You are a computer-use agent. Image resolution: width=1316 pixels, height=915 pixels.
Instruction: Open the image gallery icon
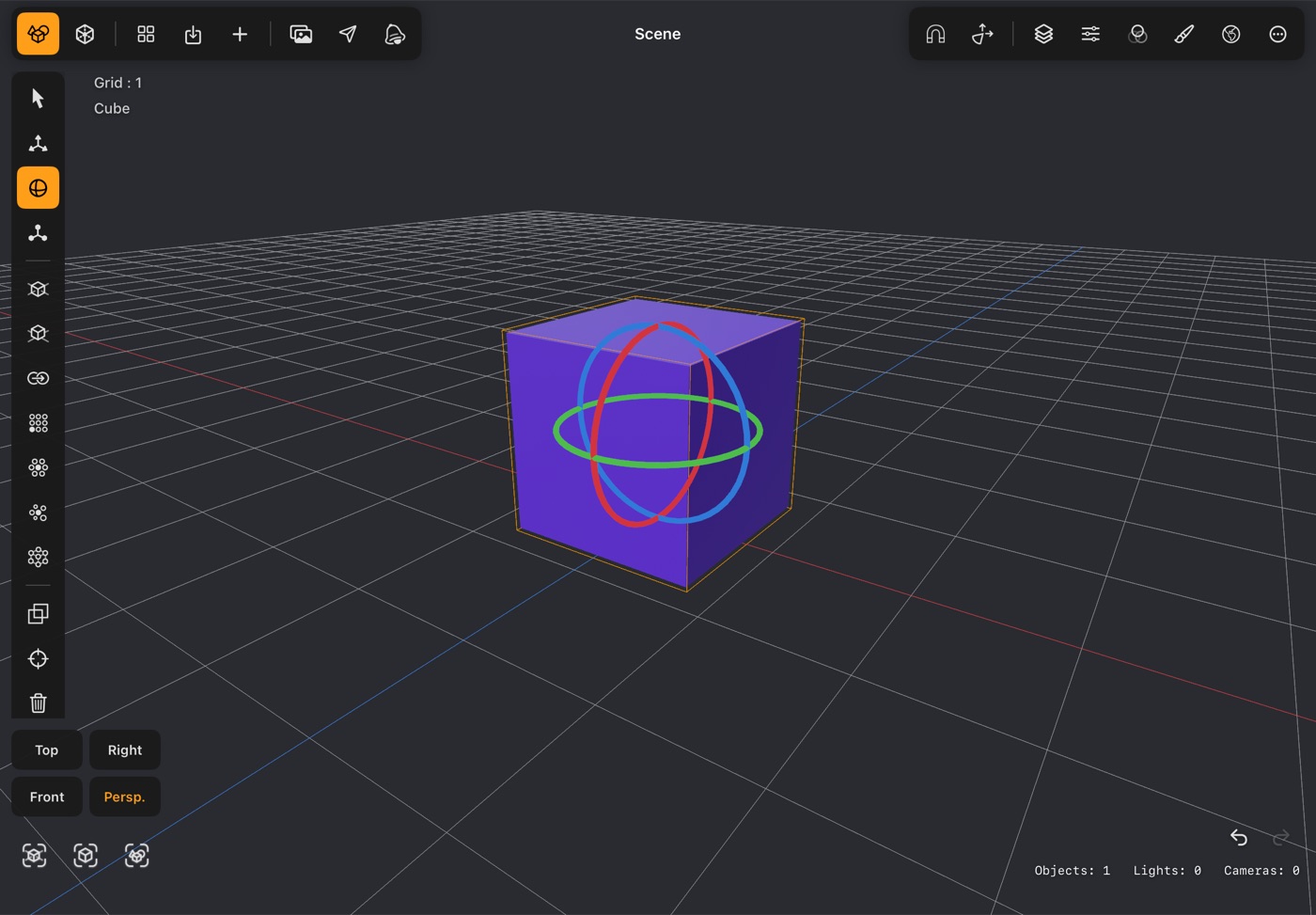(x=301, y=34)
